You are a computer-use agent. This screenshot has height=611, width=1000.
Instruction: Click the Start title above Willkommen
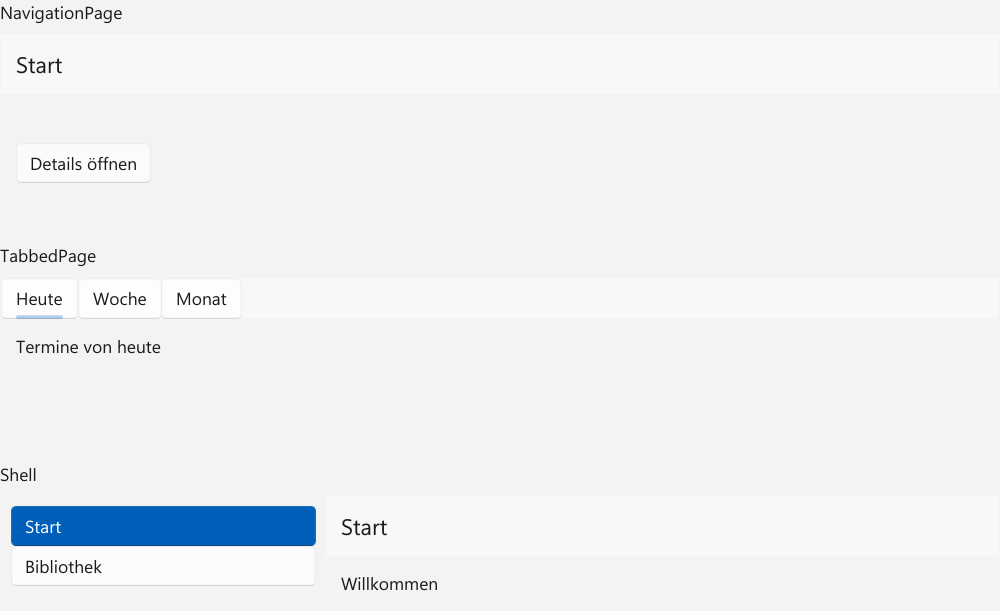coord(364,527)
